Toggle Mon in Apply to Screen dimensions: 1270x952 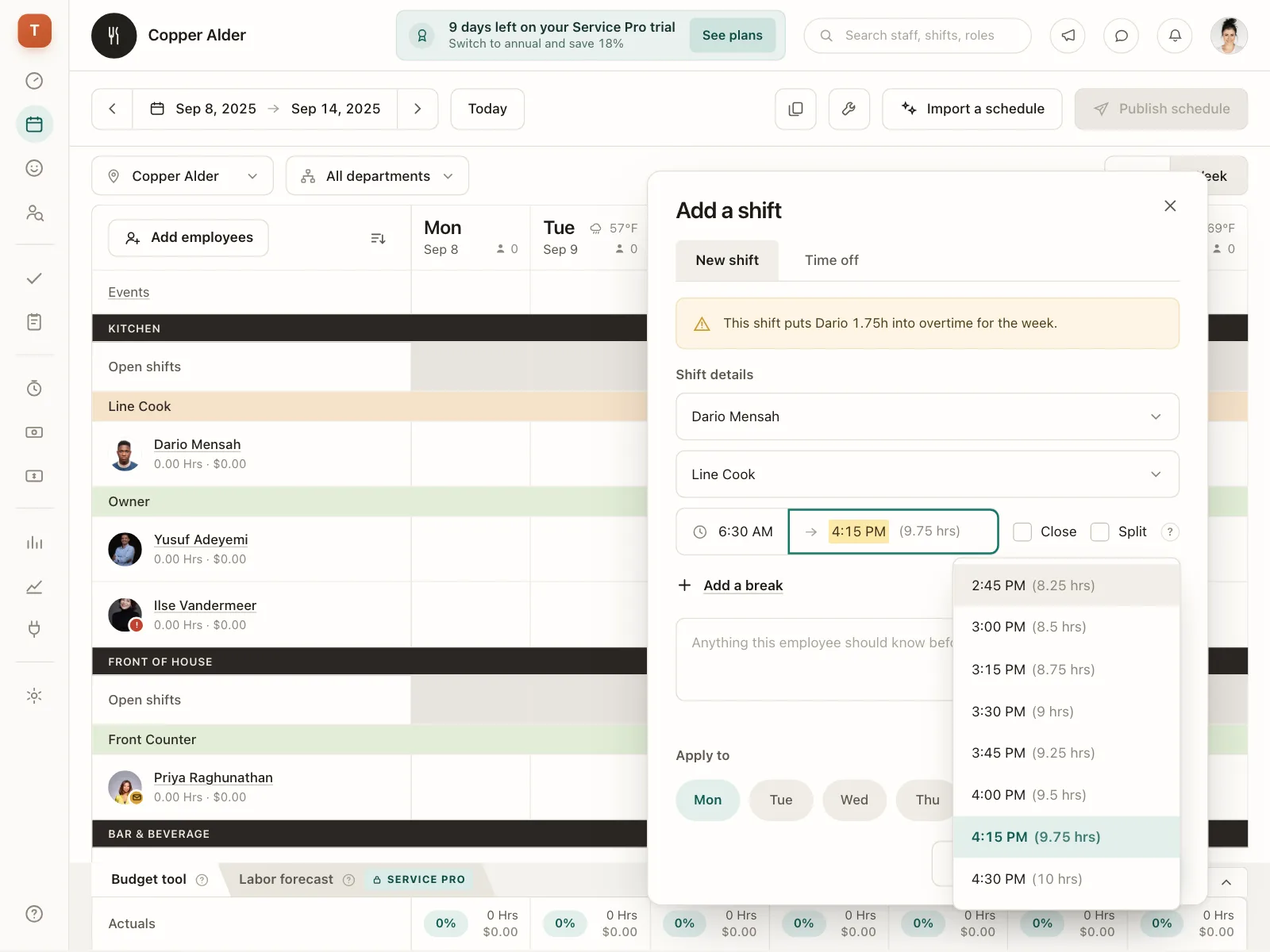[708, 800]
